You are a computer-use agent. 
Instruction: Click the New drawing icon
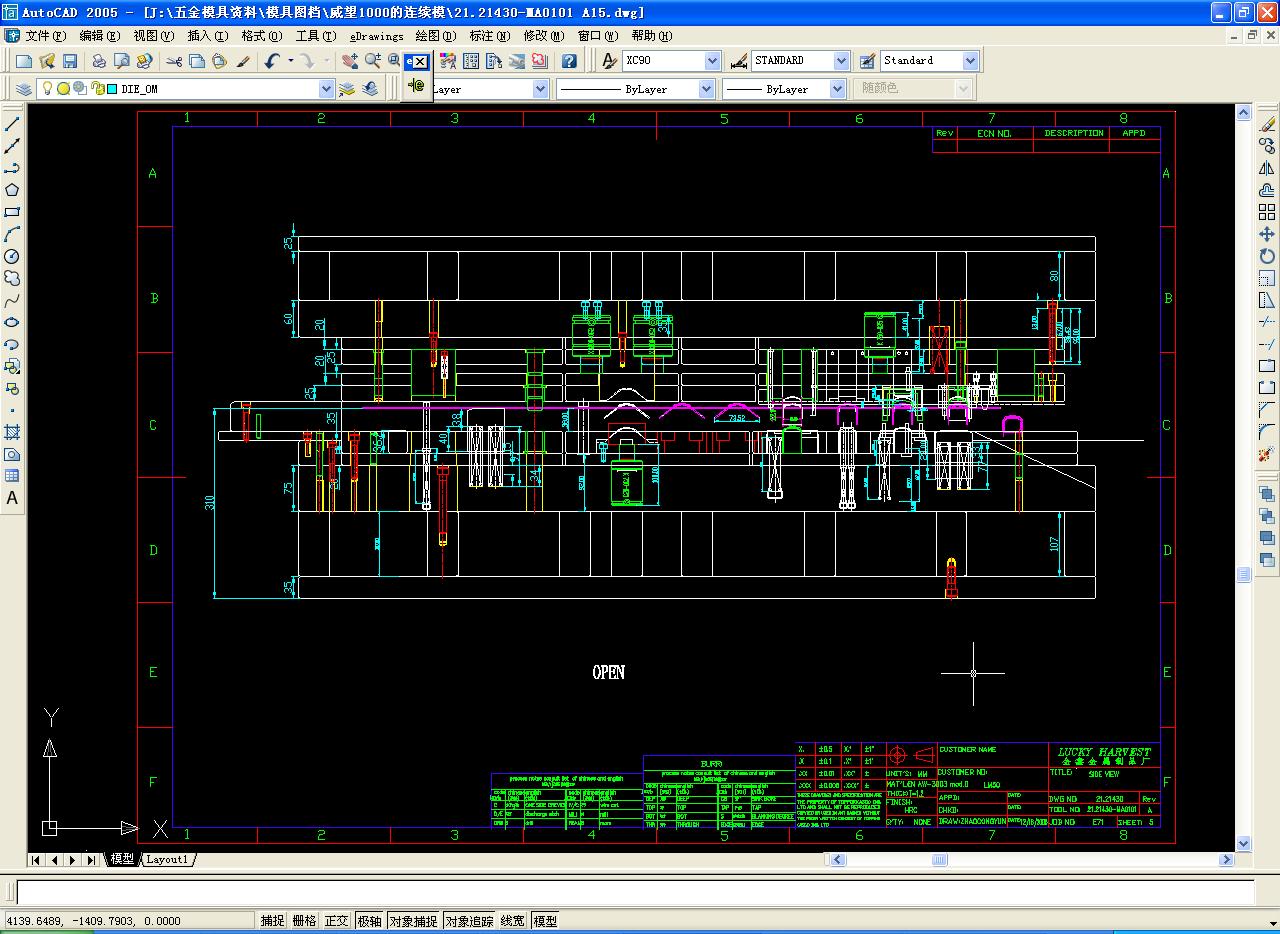pos(24,61)
